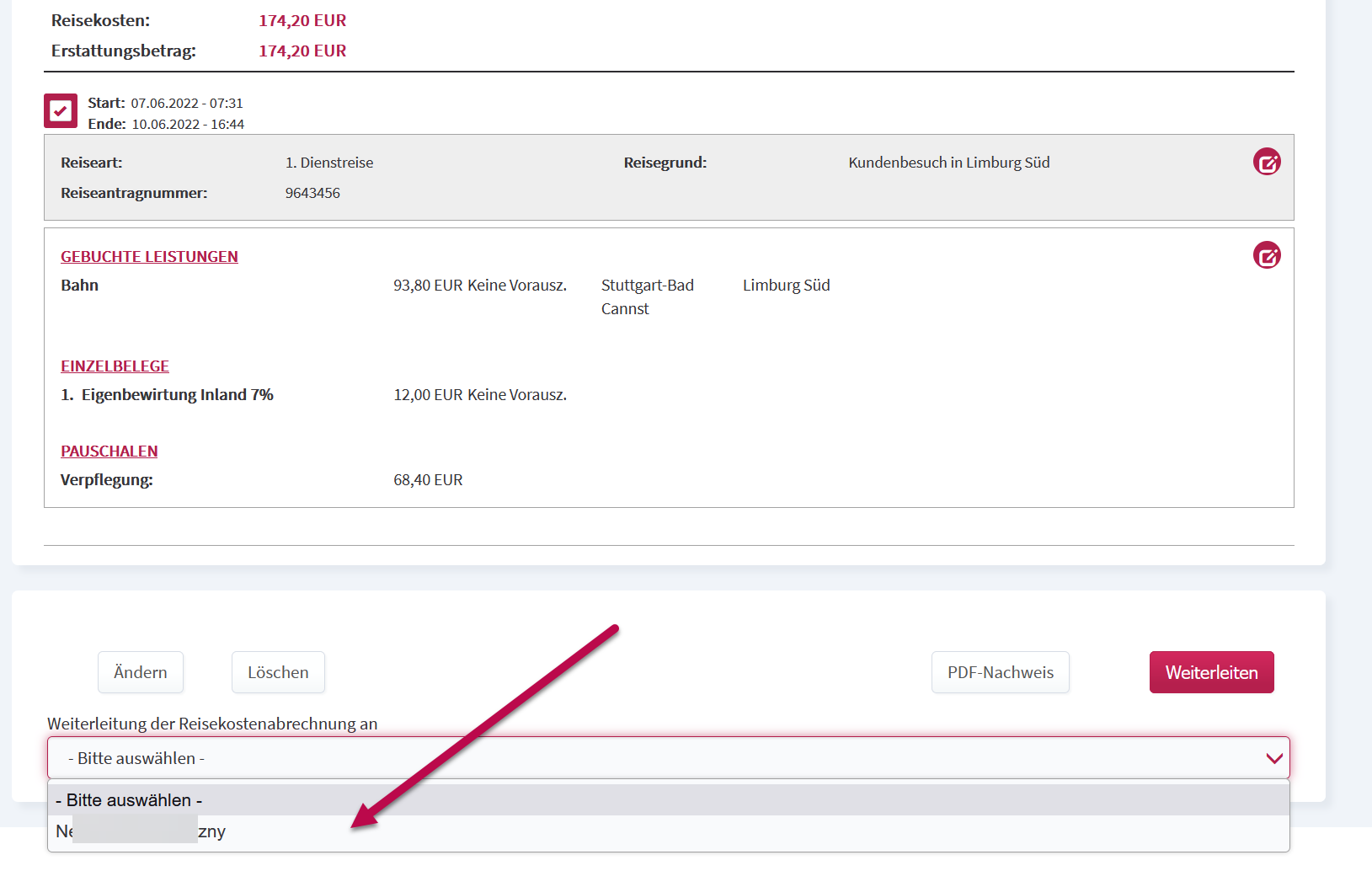Click the Reisekosten amount 174,20 EUR
The height and width of the screenshot is (871, 1372).
click(x=302, y=20)
